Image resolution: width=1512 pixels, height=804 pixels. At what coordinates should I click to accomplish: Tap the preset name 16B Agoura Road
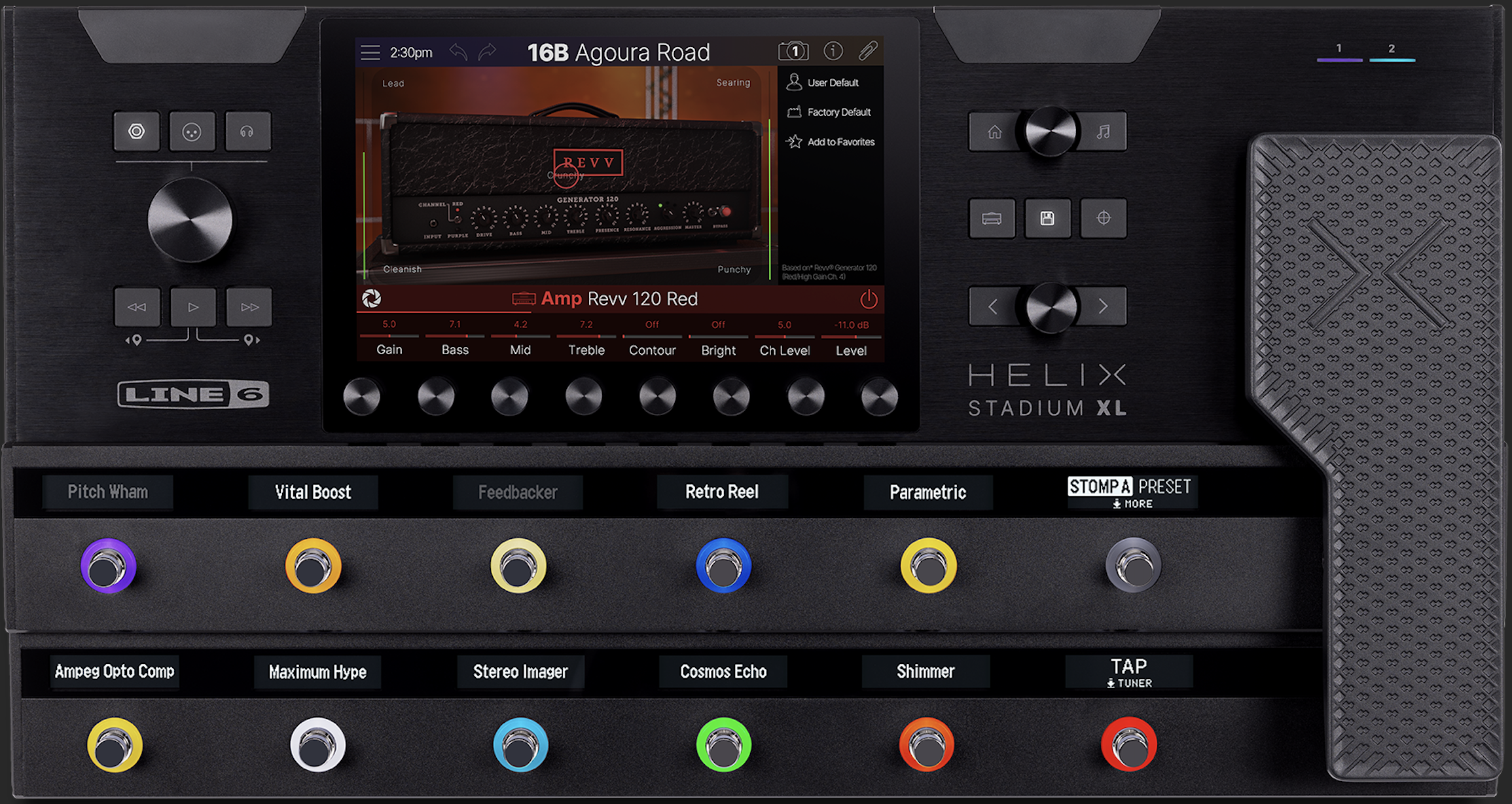pyautogui.click(x=619, y=52)
